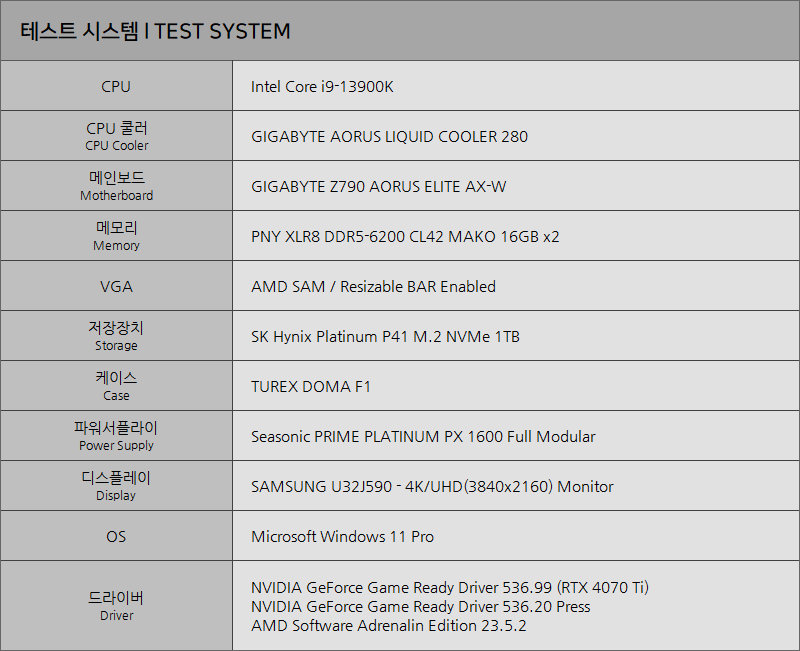Click the '테스트 시스템 I TEST SYSTEM' heading

pos(155,31)
